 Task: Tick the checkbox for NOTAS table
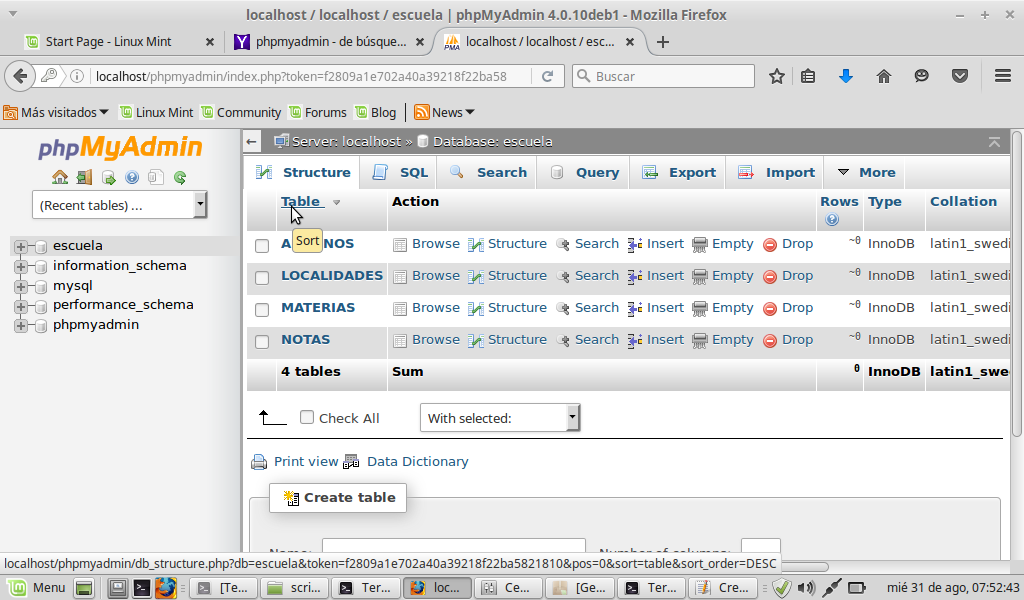click(x=262, y=341)
